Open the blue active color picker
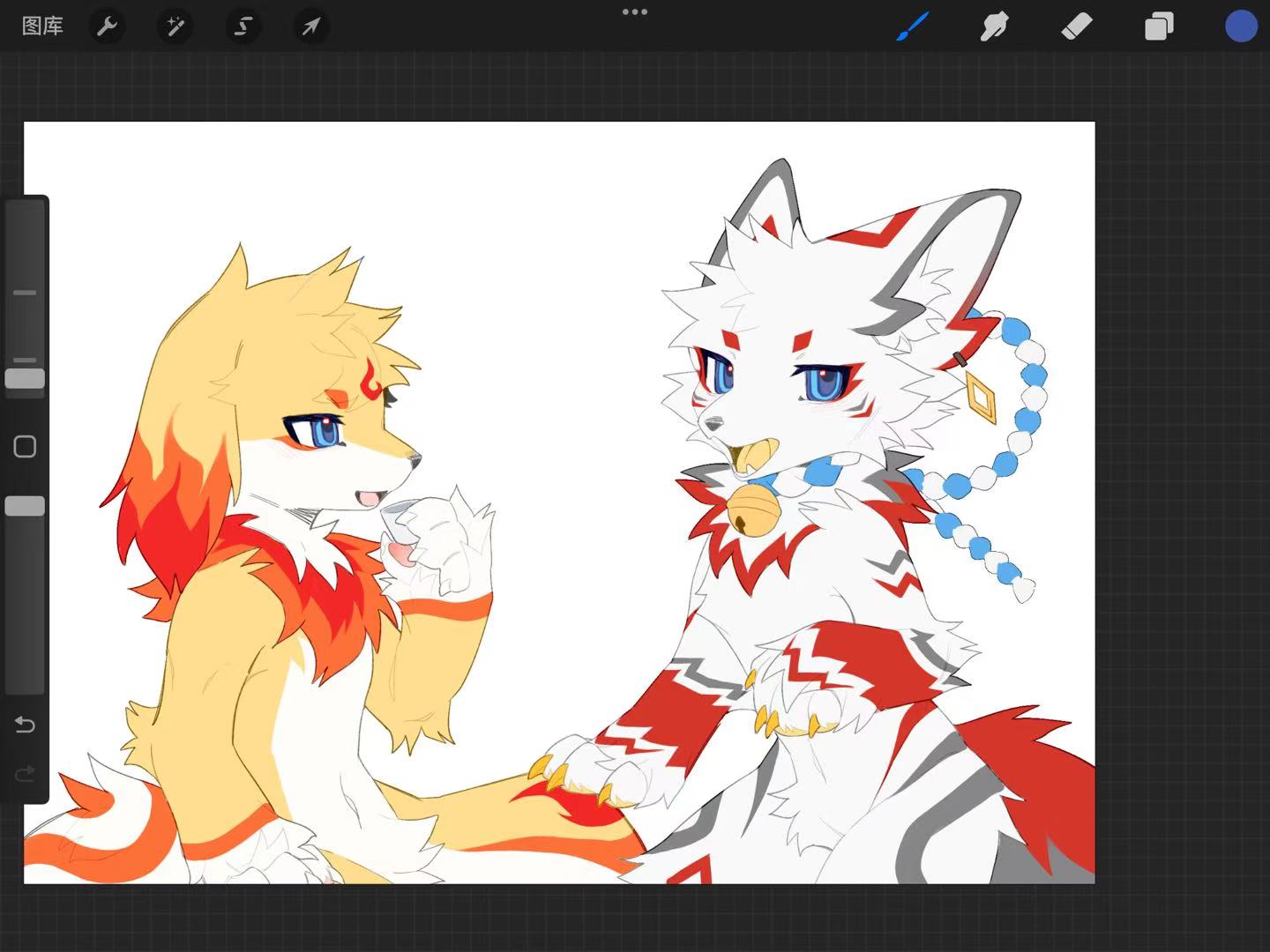Screen dimensions: 1270x952 1241,26
